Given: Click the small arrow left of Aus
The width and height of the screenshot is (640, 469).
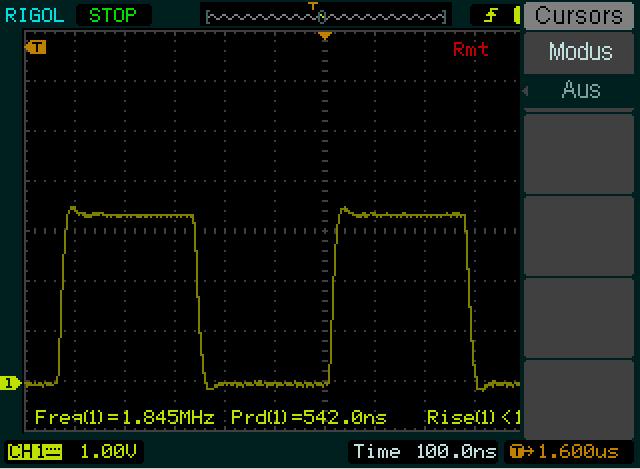Looking at the screenshot, I should click(526, 91).
